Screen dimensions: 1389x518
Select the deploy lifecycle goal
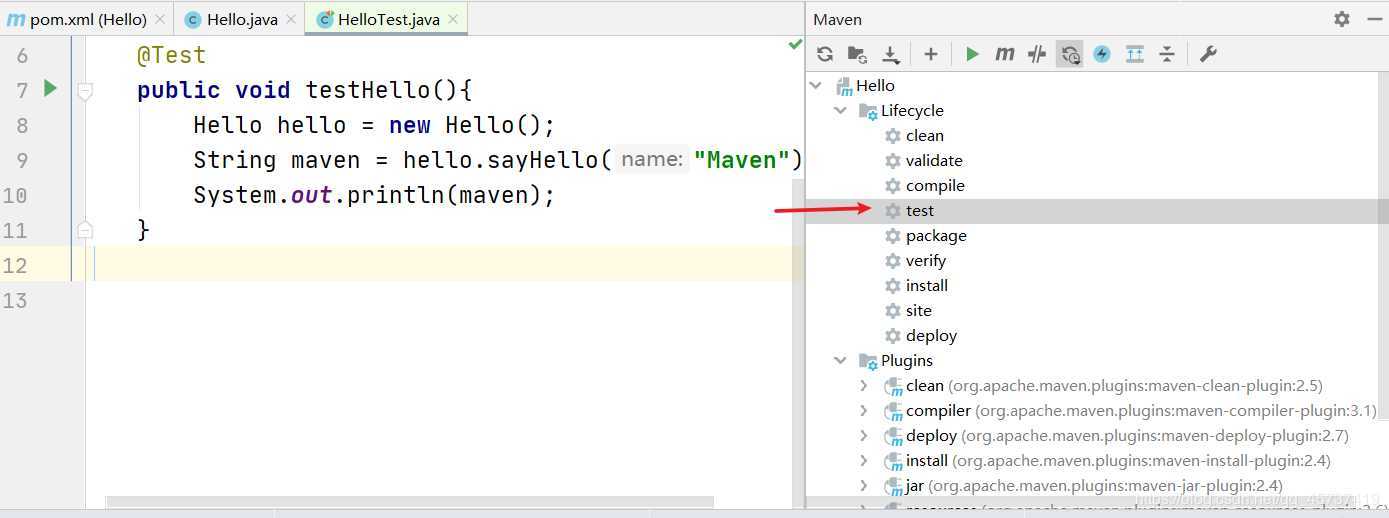click(x=931, y=335)
